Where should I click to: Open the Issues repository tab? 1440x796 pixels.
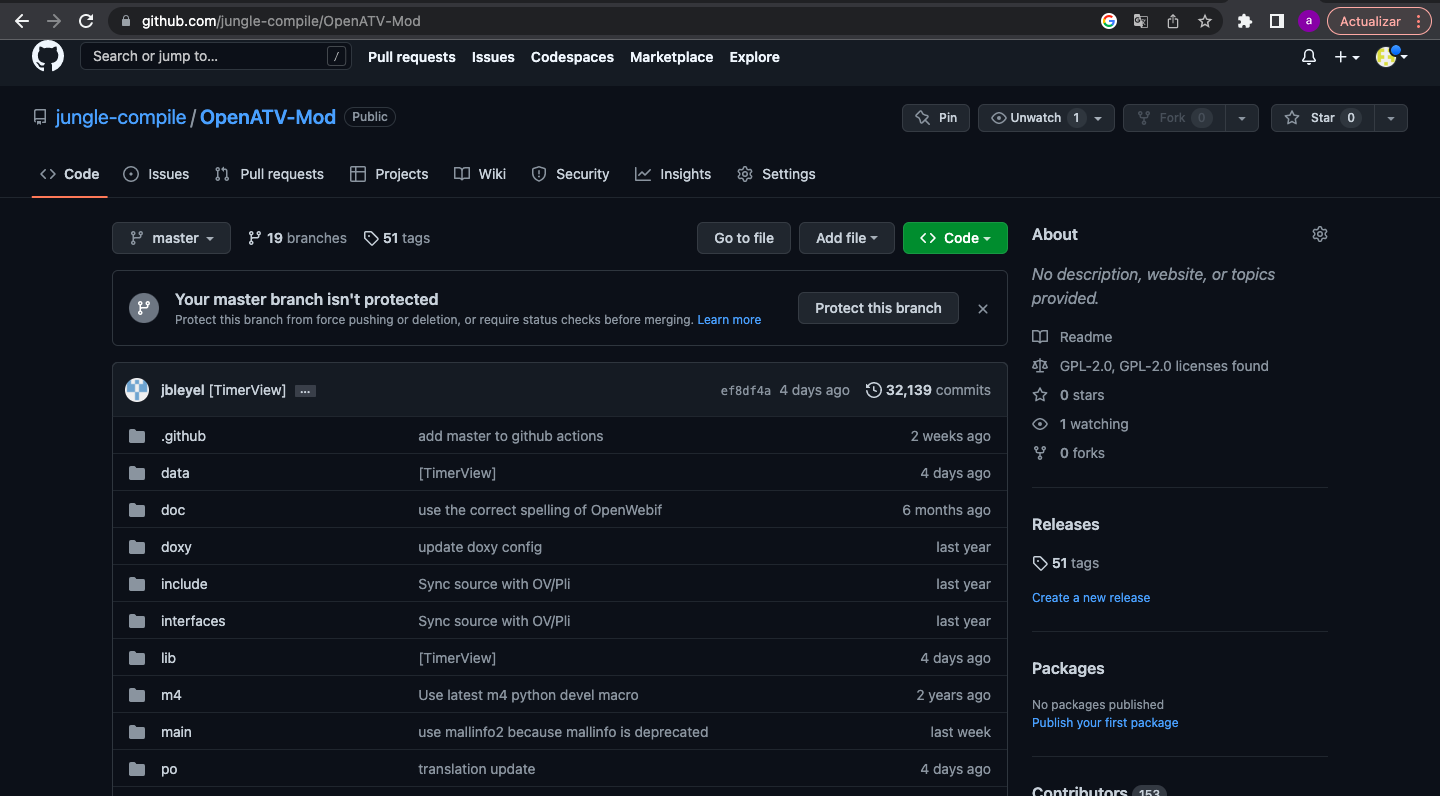[156, 174]
